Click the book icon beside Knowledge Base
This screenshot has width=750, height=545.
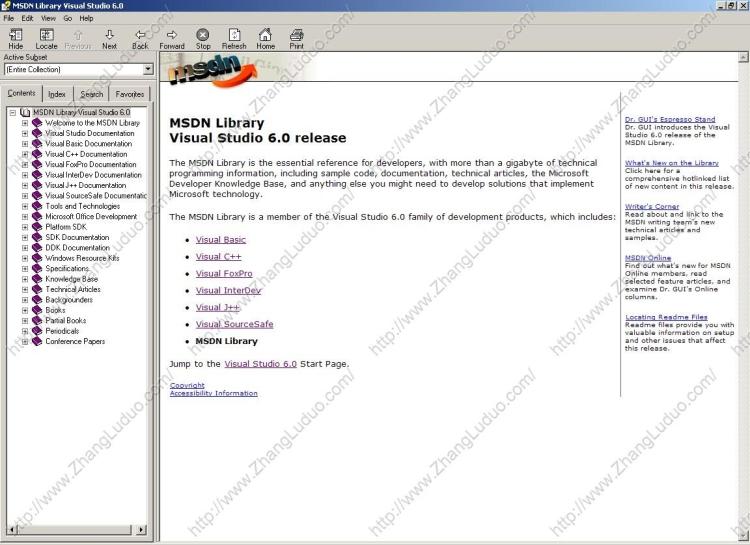tap(37, 279)
